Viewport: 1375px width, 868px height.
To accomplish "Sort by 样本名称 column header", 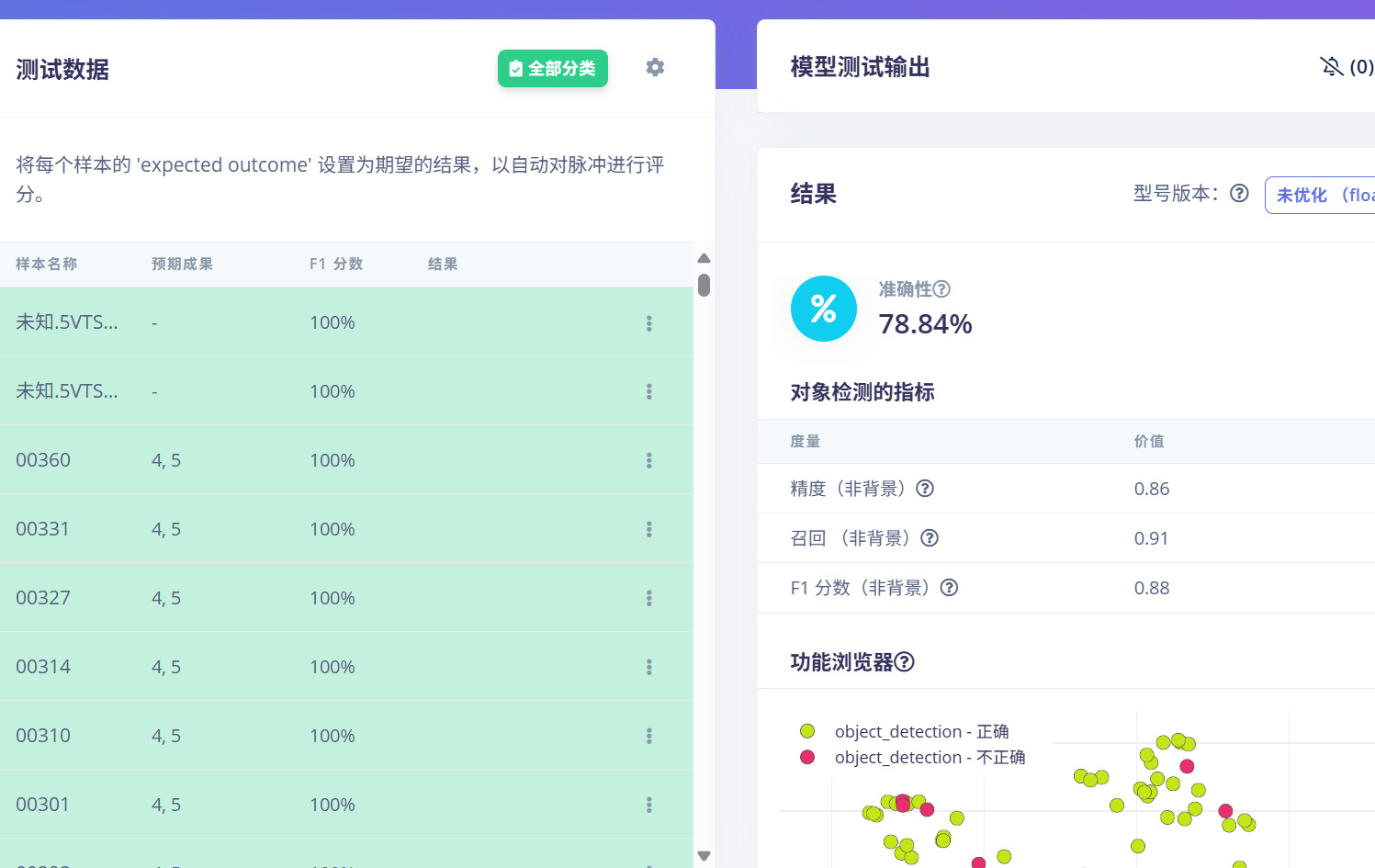I will click(47, 265).
